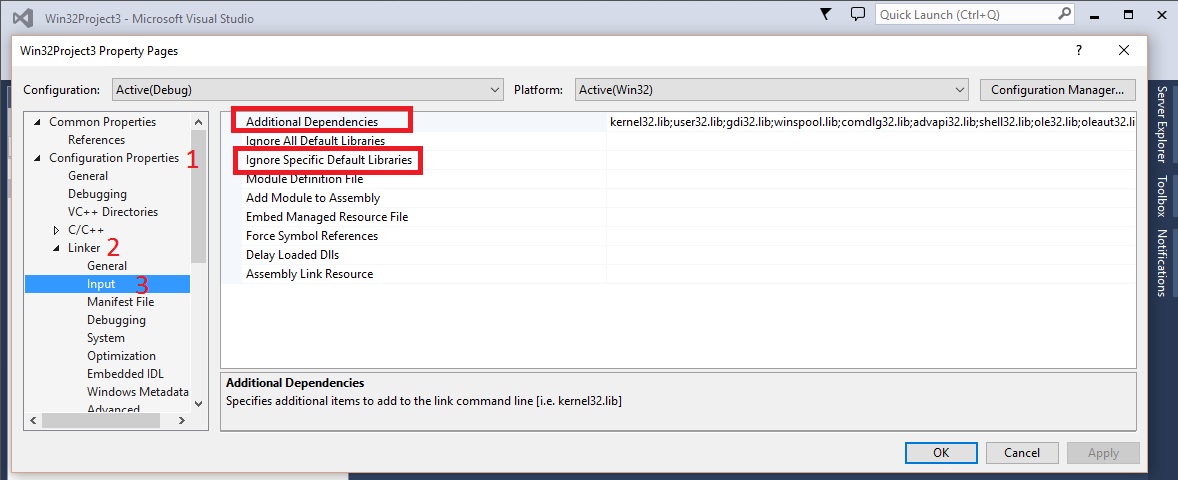The image size is (1178, 480).
Task: Collapse the Common Properties node
Action: (37, 122)
